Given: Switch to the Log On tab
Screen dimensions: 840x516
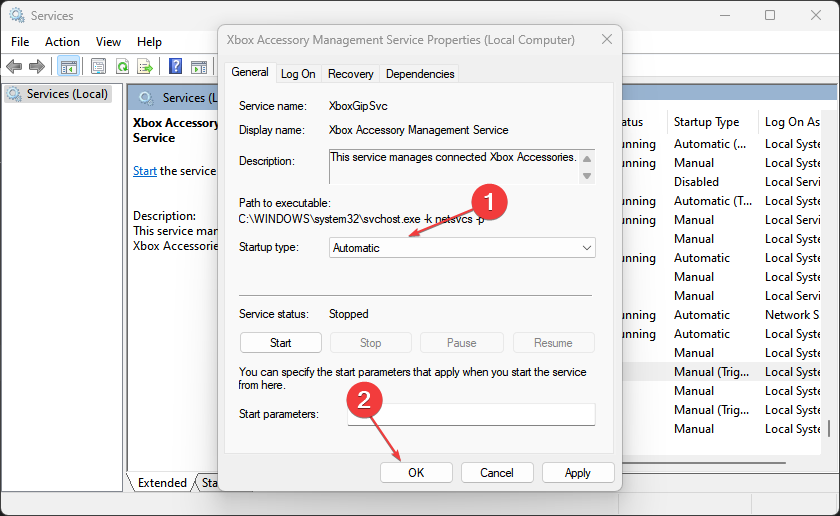Looking at the screenshot, I should 298,74.
